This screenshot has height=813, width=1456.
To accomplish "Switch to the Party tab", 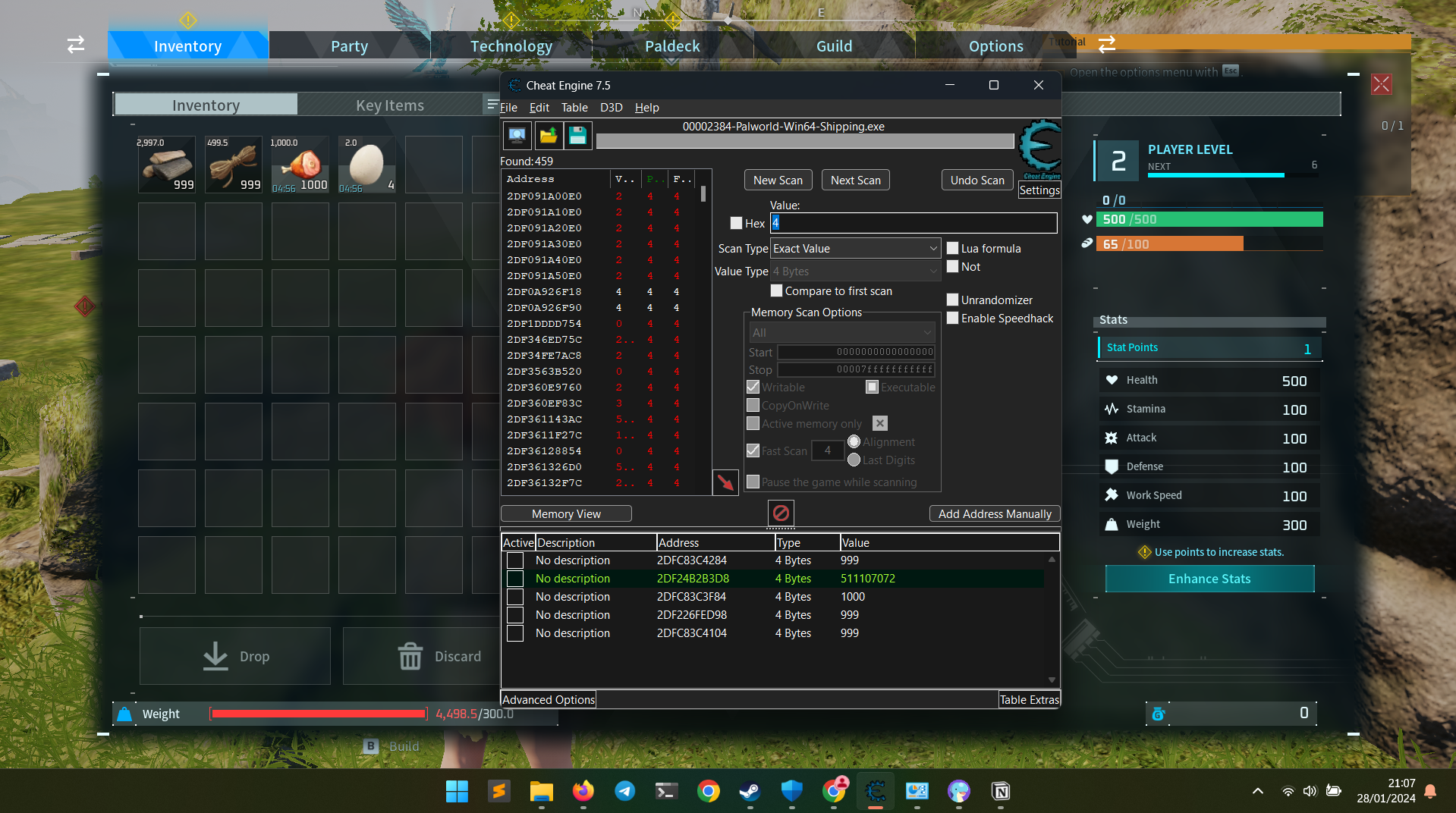I will click(x=349, y=46).
